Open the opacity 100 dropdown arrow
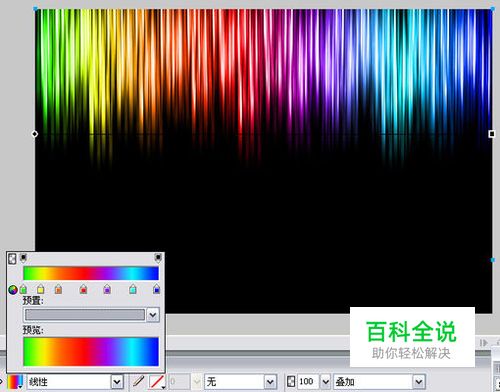The height and width of the screenshot is (392, 500). (325, 382)
